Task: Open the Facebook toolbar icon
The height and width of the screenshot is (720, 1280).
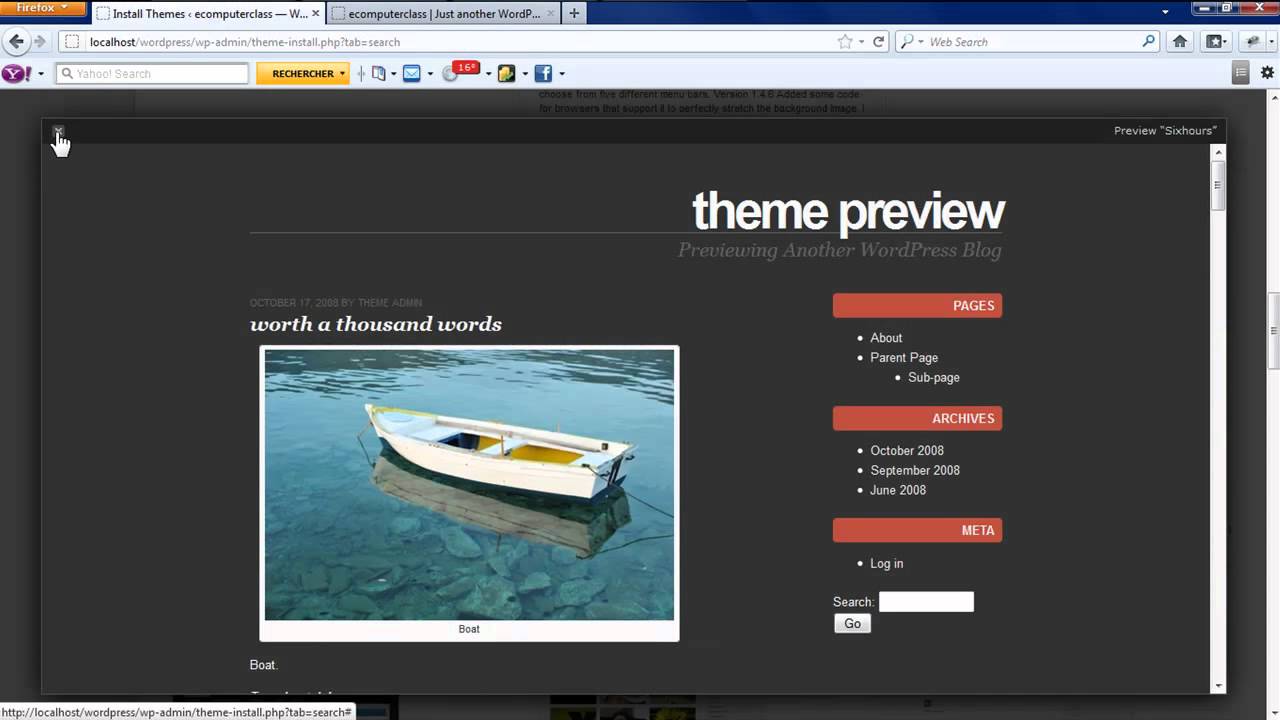Action: [x=543, y=73]
